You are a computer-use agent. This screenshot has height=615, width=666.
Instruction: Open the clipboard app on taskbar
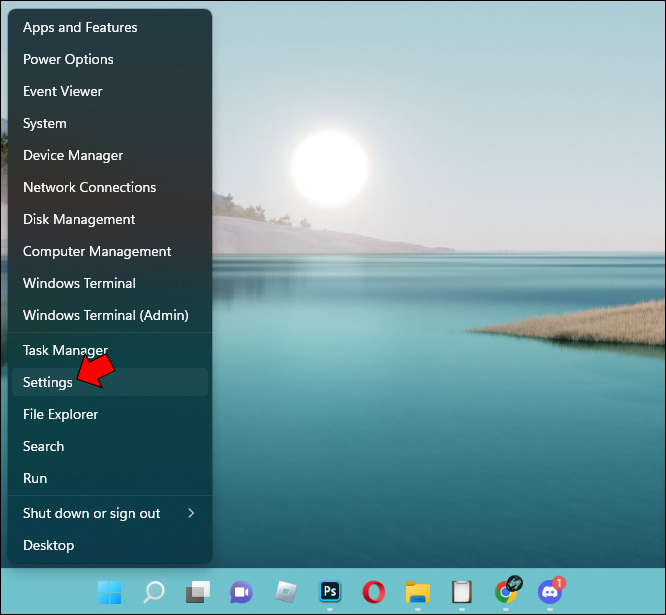tap(461, 592)
